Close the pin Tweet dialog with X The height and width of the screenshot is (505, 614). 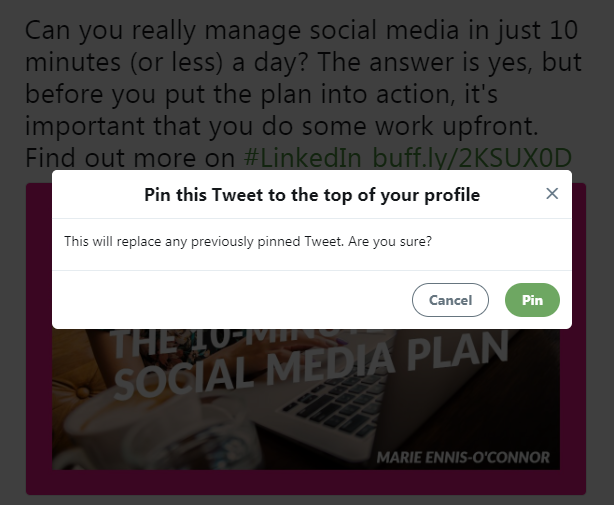coord(552,194)
